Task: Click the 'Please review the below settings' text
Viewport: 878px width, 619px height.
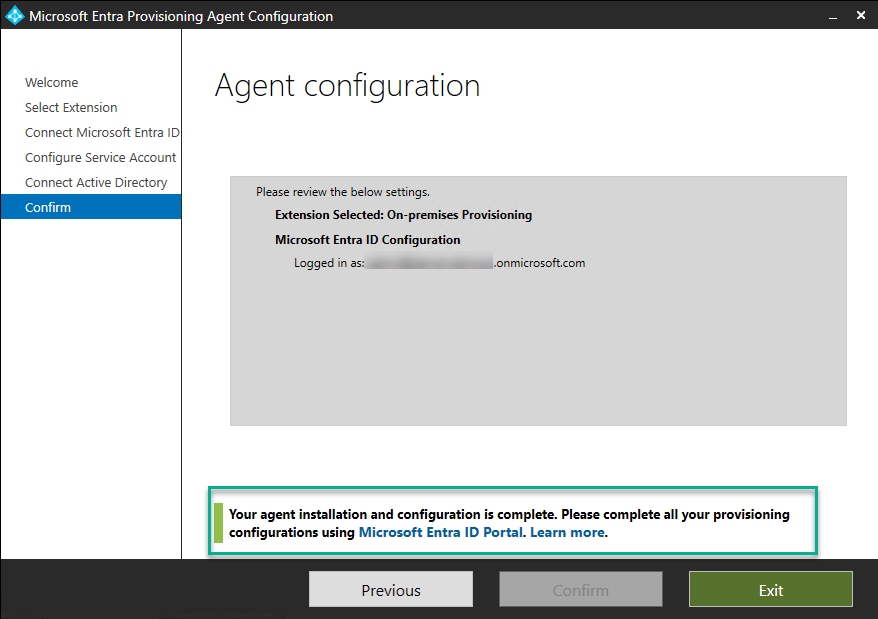Action: coord(342,192)
